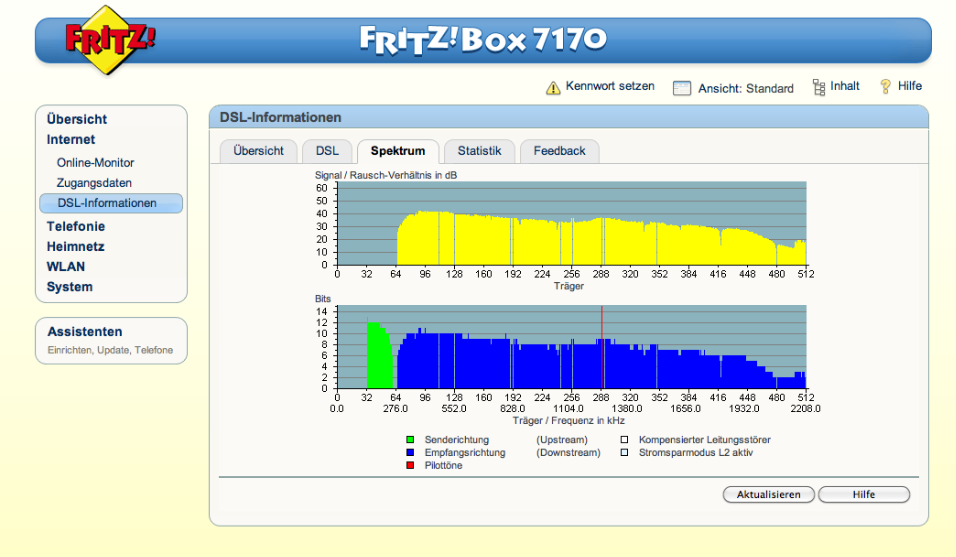Open the Kennwort setzen link

(x=610, y=86)
